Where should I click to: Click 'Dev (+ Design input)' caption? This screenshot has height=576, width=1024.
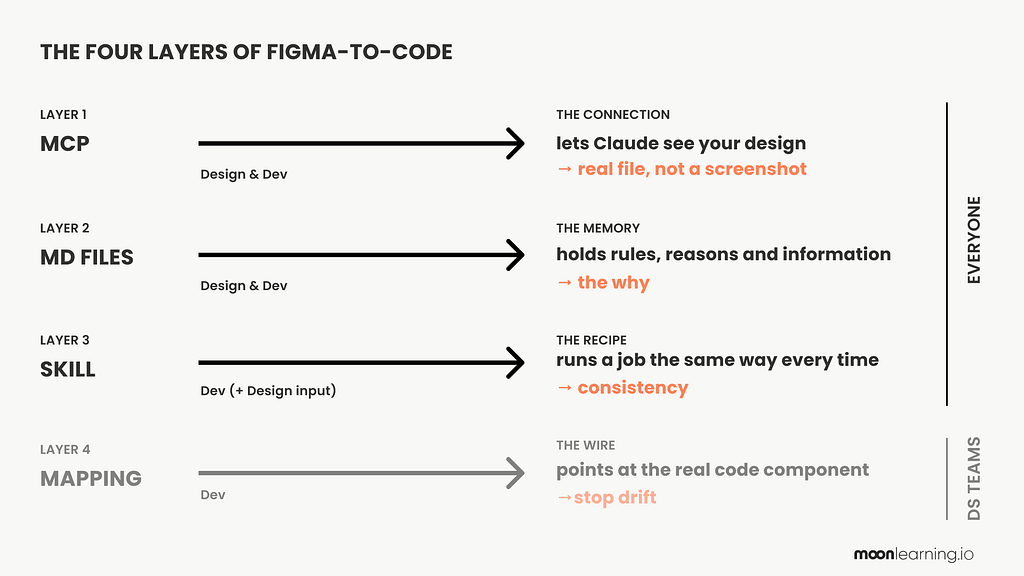pyautogui.click(x=268, y=391)
